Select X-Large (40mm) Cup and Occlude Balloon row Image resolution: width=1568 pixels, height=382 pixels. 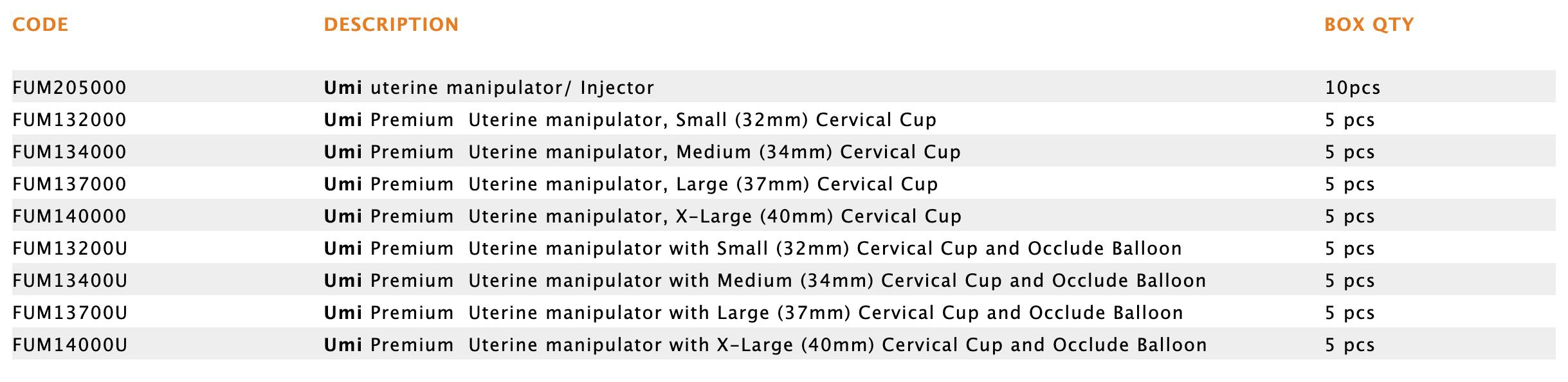765,345
